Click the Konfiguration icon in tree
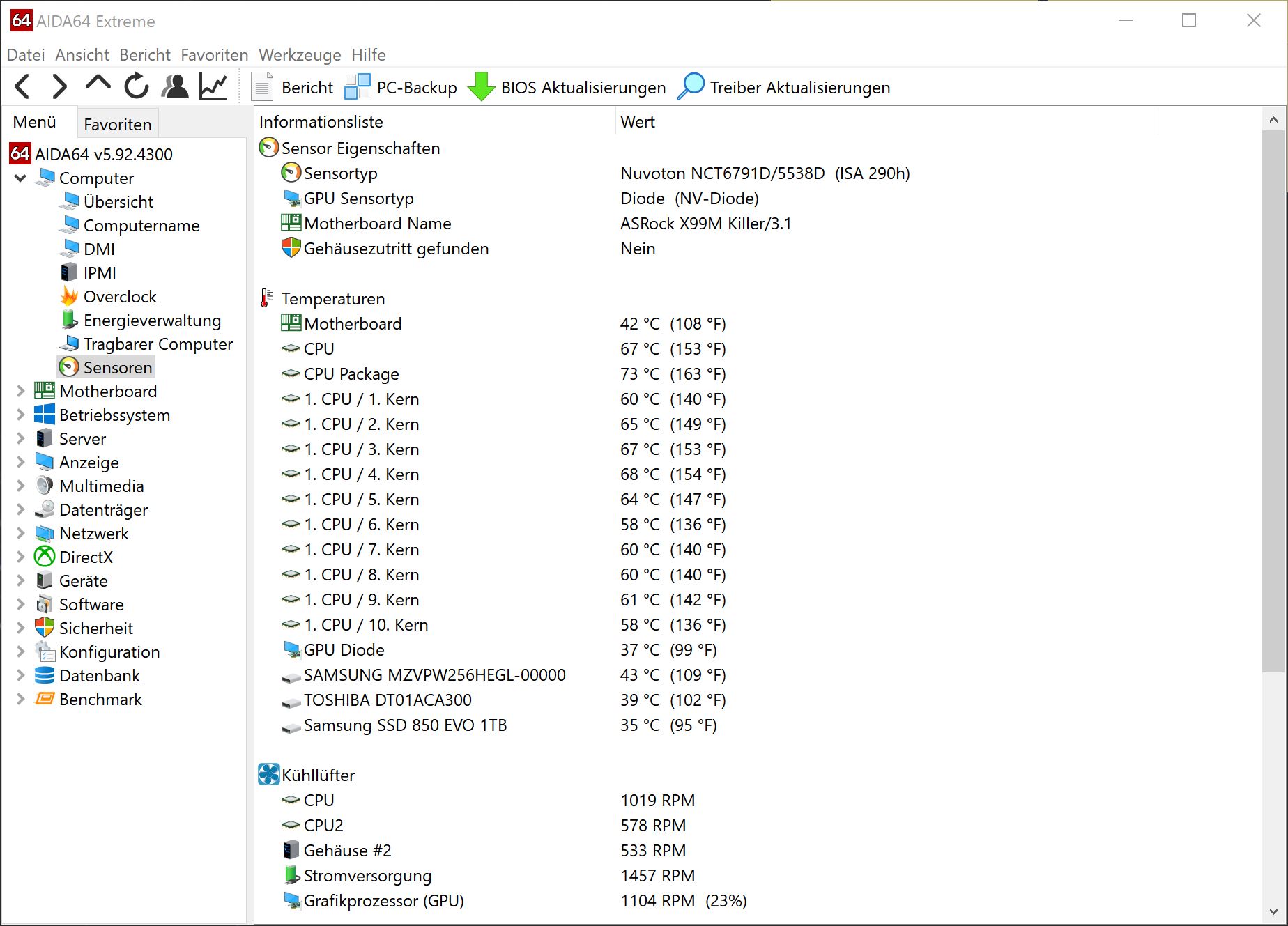1288x926 pixels. (x=45, y=651)
